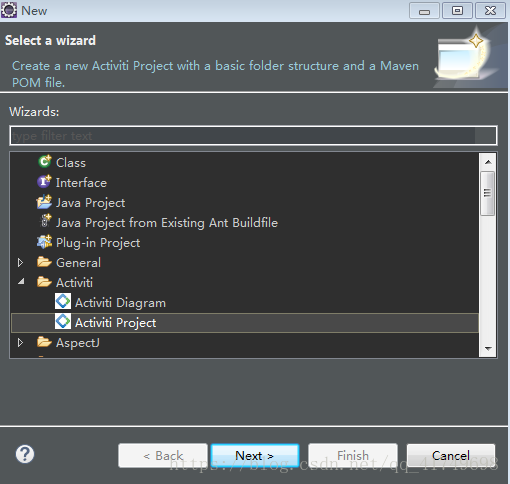
Task: Select the Activiti Diagram entry
Action: coord(120,303)
